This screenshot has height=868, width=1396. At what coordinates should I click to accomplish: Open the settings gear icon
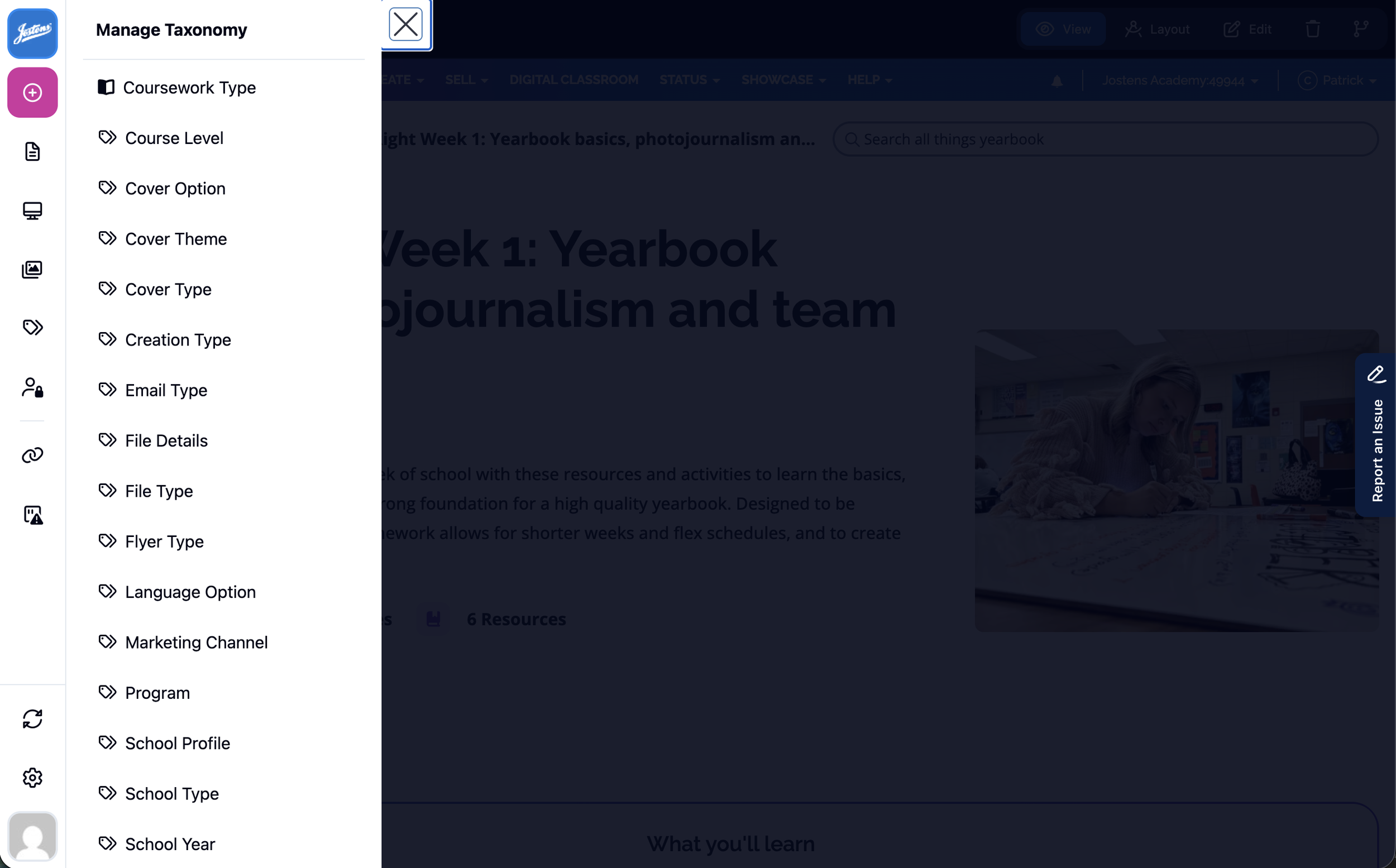point(32,778)
